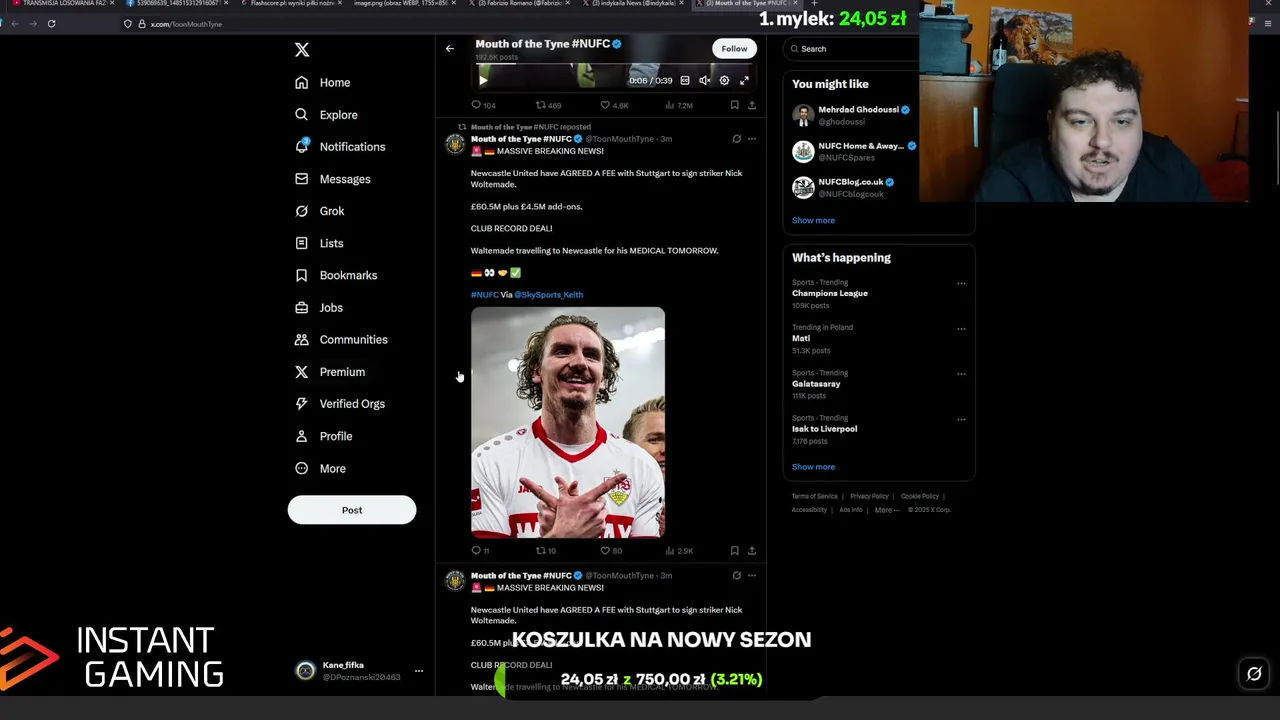
Task: Like the Woltemade photo post with 80 likes
Action: pyautogui.click(x=611, y=551)
